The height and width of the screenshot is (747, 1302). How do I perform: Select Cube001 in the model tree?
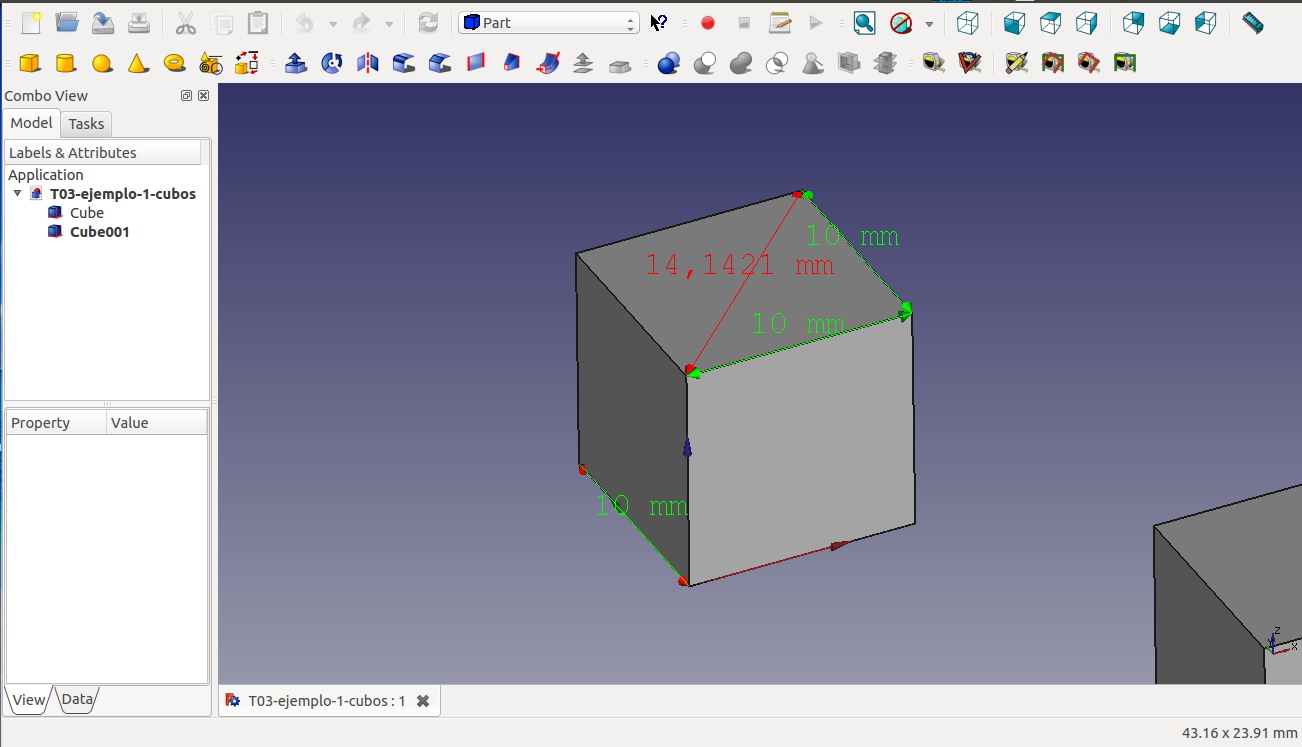[x=99, y=232]
